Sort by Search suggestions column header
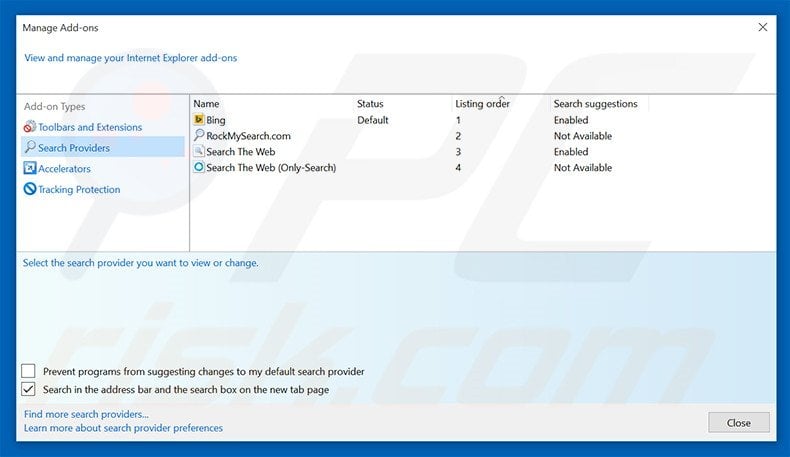790x457 pixels. 595,104
